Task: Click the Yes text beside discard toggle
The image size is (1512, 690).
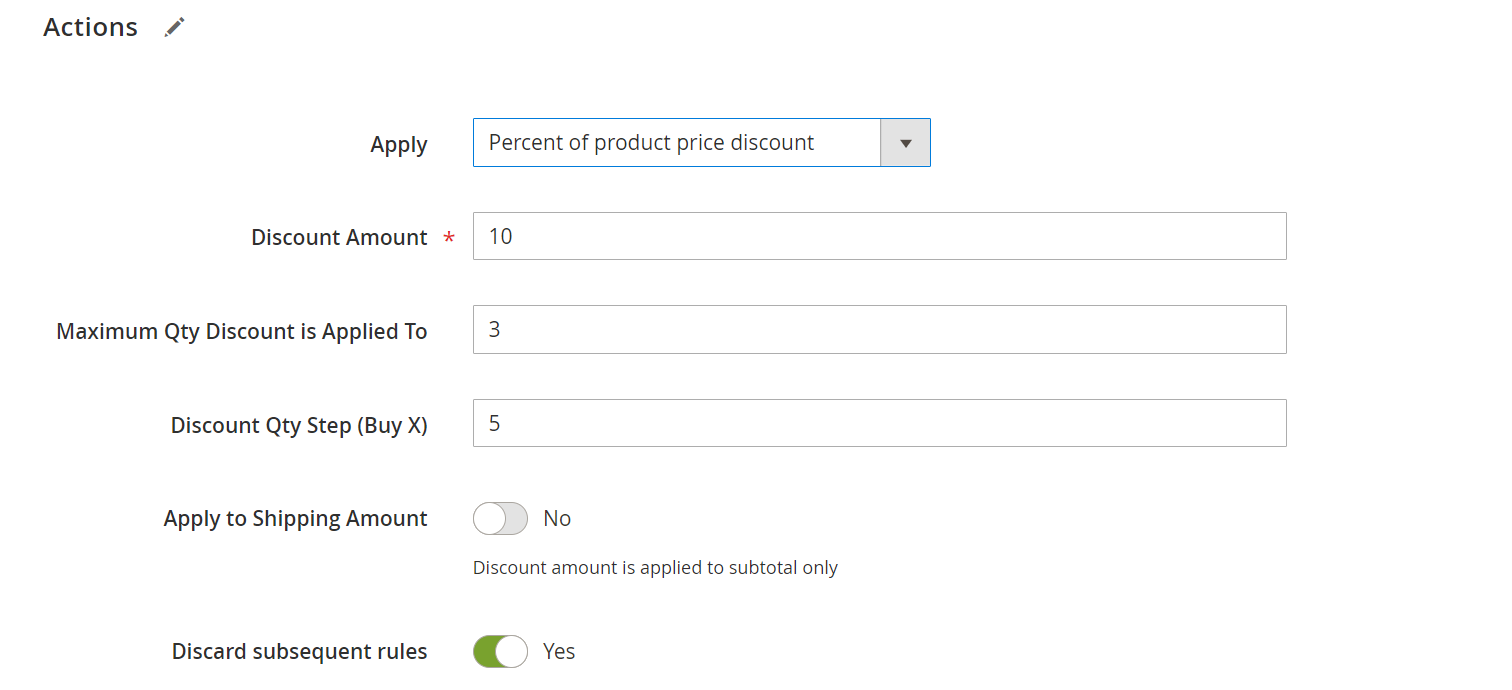Action: tap(559, 652)
